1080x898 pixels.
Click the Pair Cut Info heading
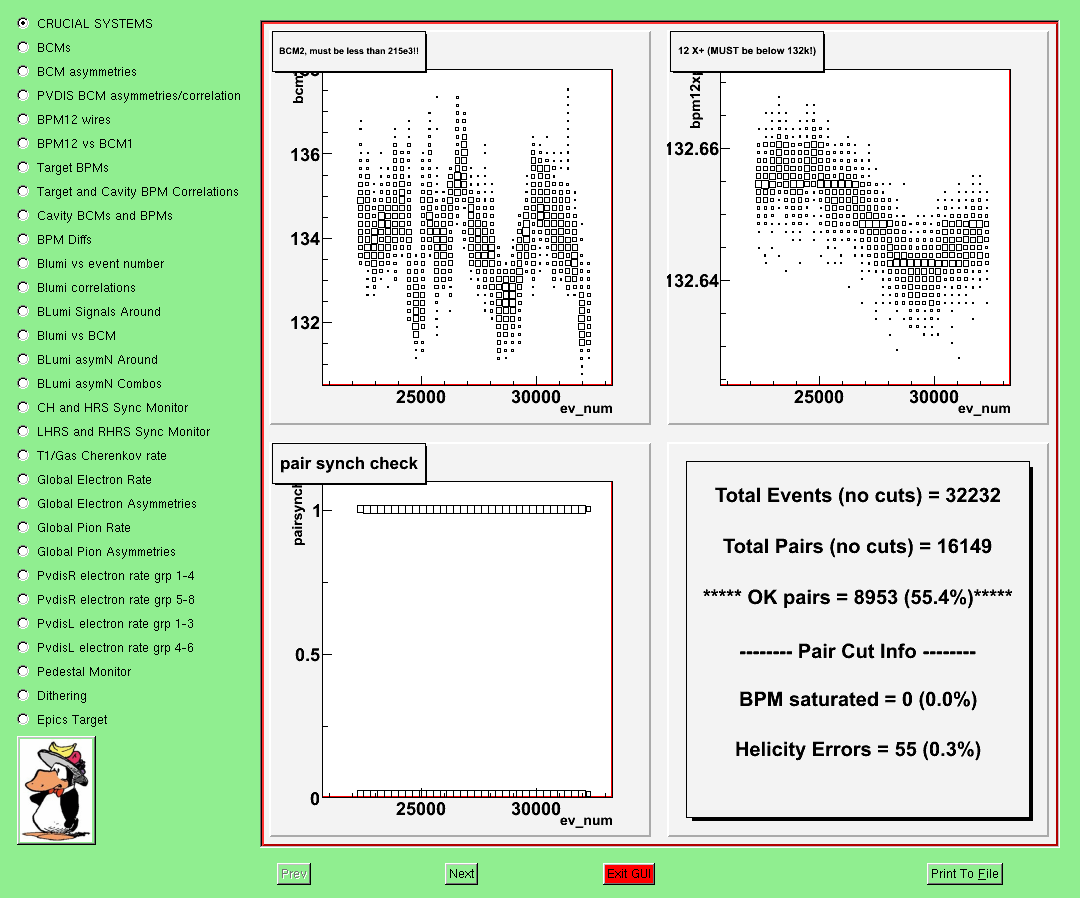point(858,651)
